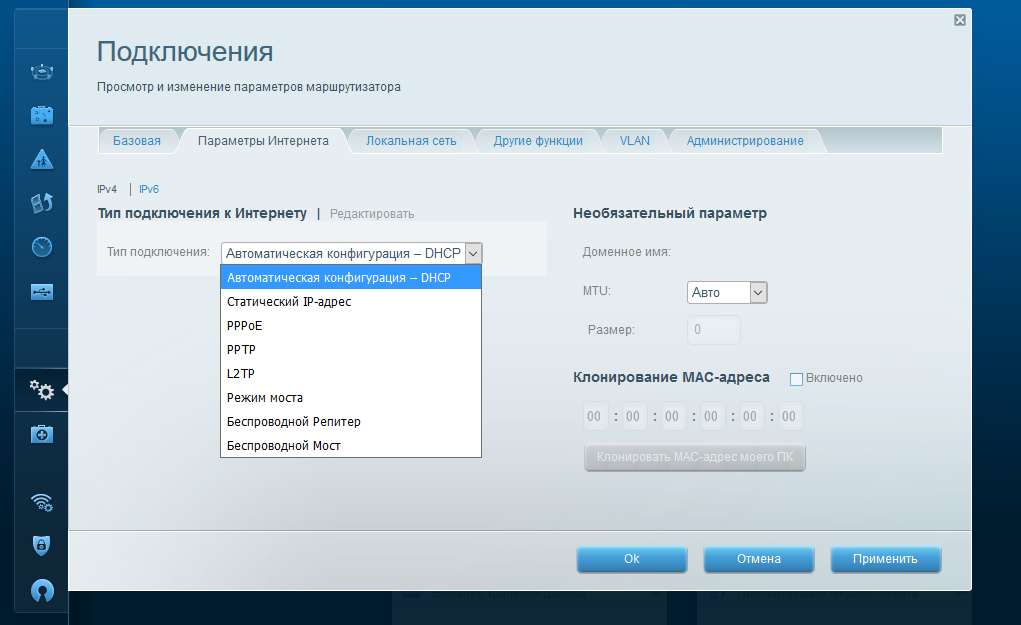Click the first MAC address octet field
Viewport: 1021px width, 625px height.
click(x=595, y=416)
